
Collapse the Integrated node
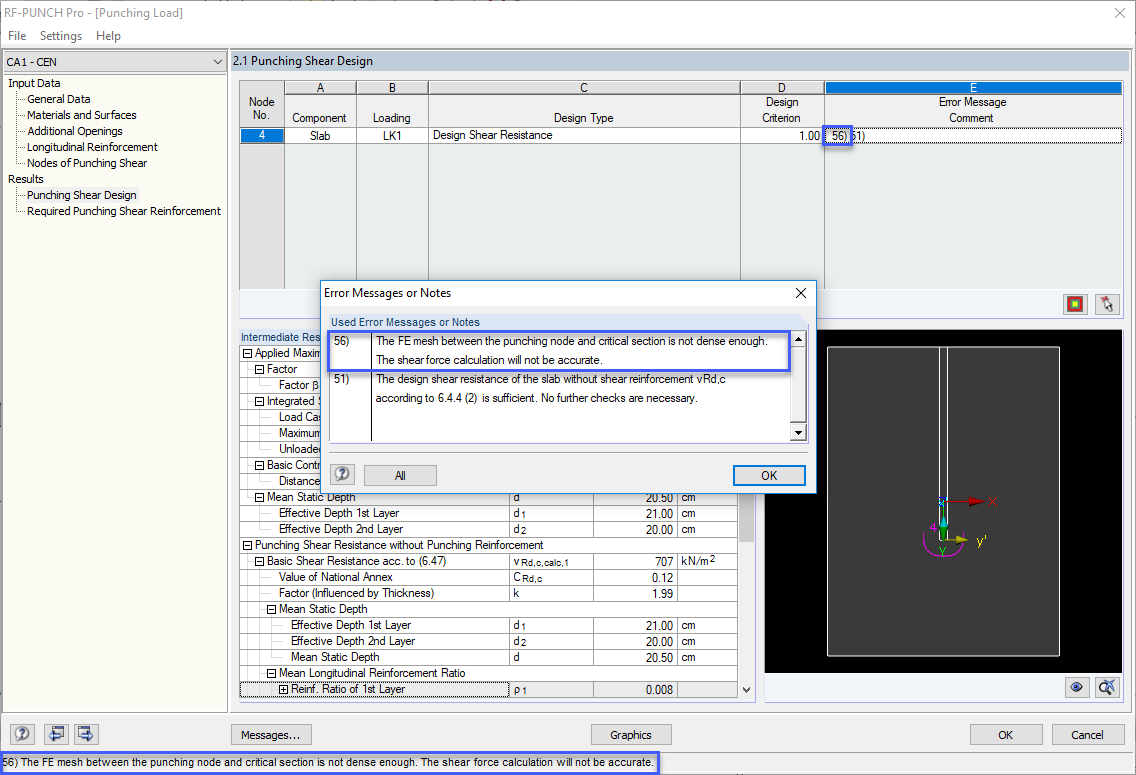[x=259, y=401]
